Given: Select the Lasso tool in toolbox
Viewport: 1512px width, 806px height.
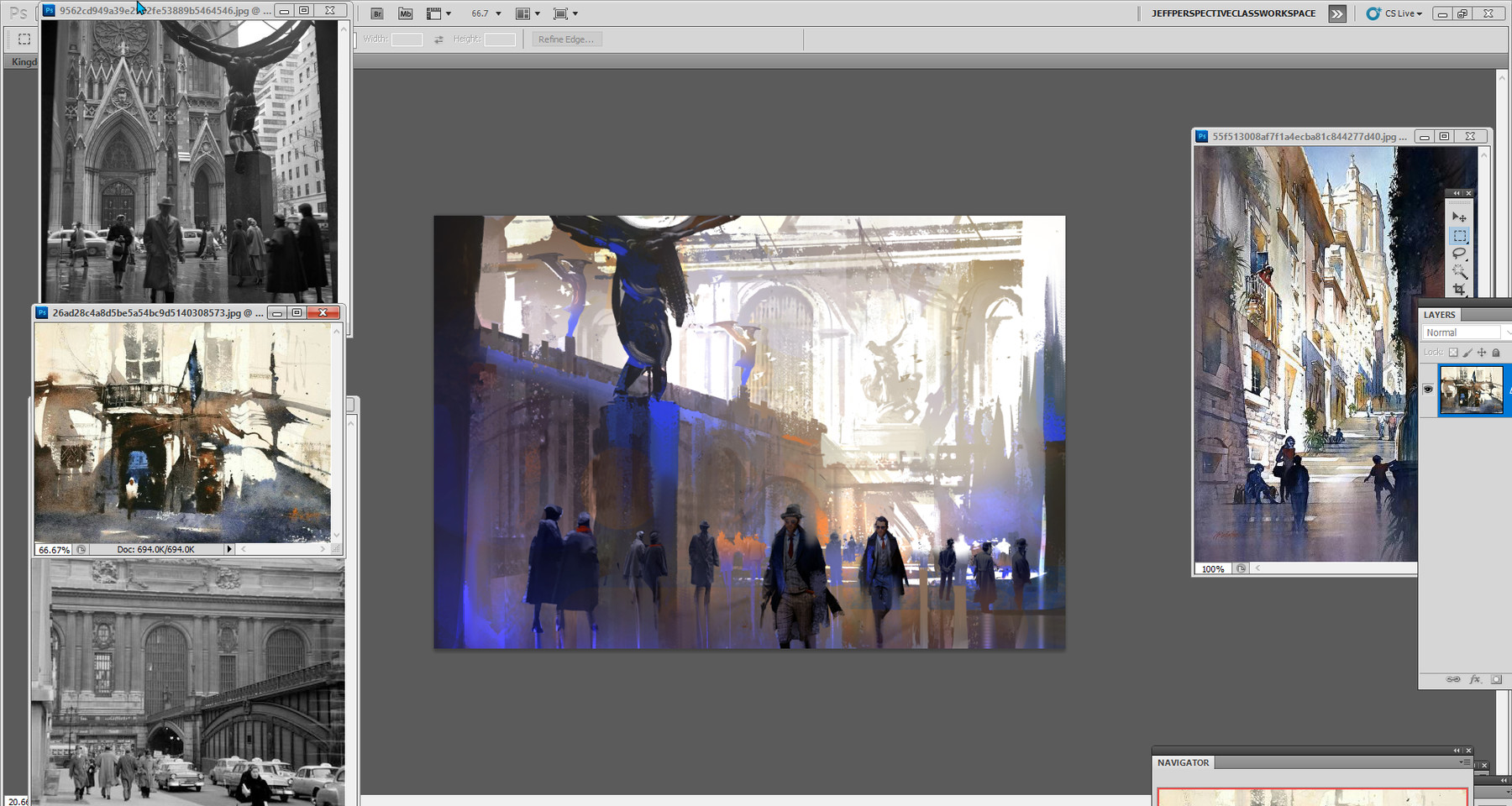Looking at the screenshot, I should point(1459,254).
